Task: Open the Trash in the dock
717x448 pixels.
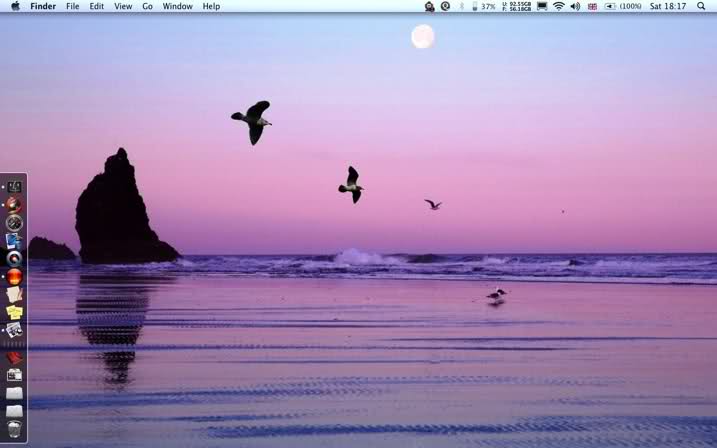Action: click(x=14, y=429)
